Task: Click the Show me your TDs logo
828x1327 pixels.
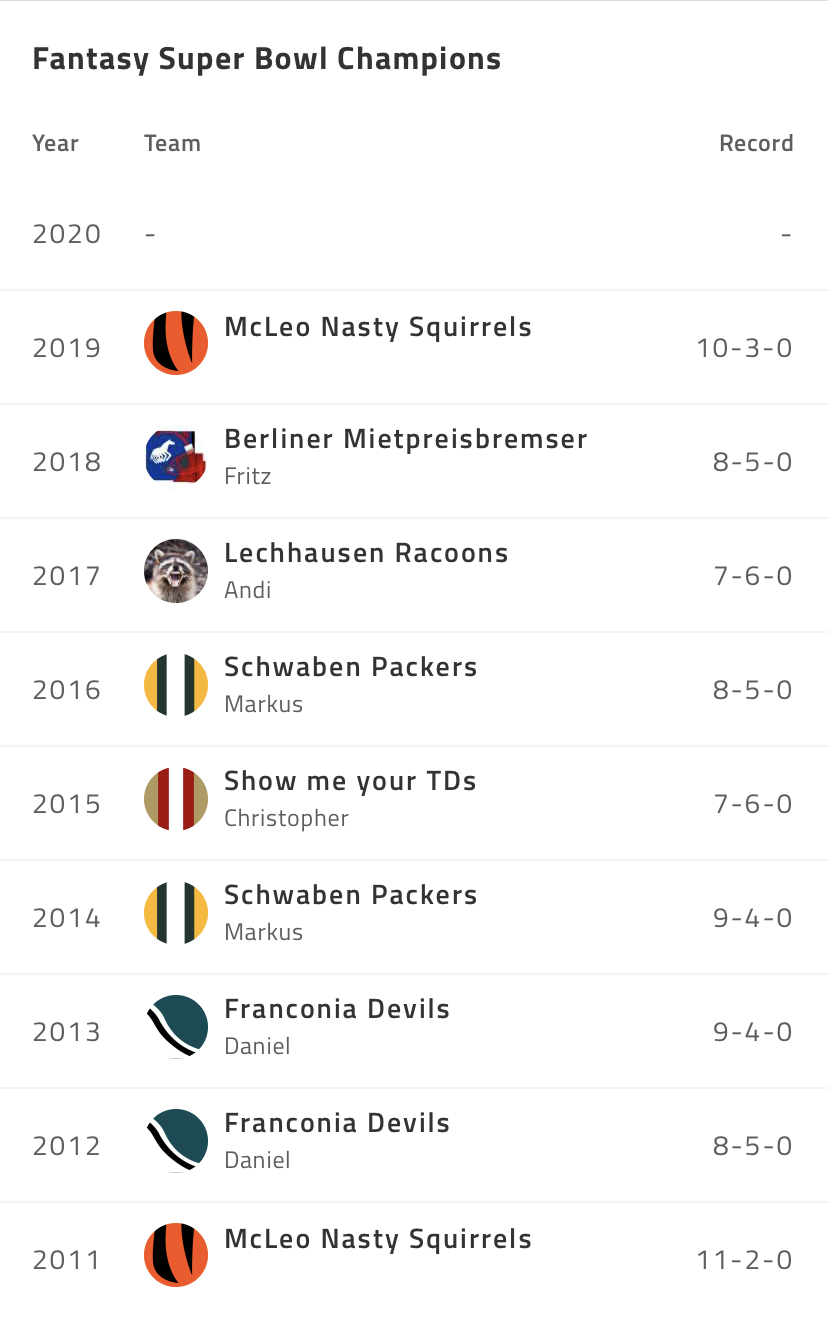Action: tap(176, 799)
